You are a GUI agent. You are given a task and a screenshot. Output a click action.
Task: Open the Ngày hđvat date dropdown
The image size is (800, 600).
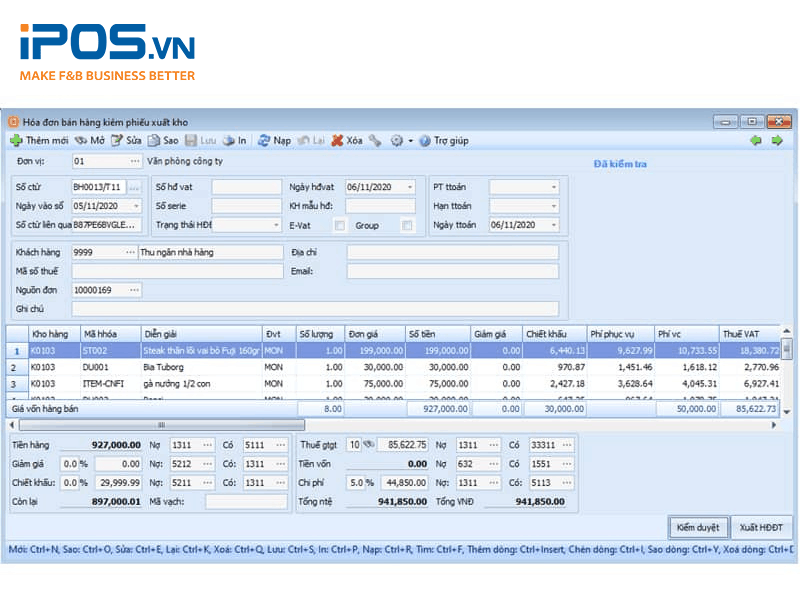click(x=409, y=187)
